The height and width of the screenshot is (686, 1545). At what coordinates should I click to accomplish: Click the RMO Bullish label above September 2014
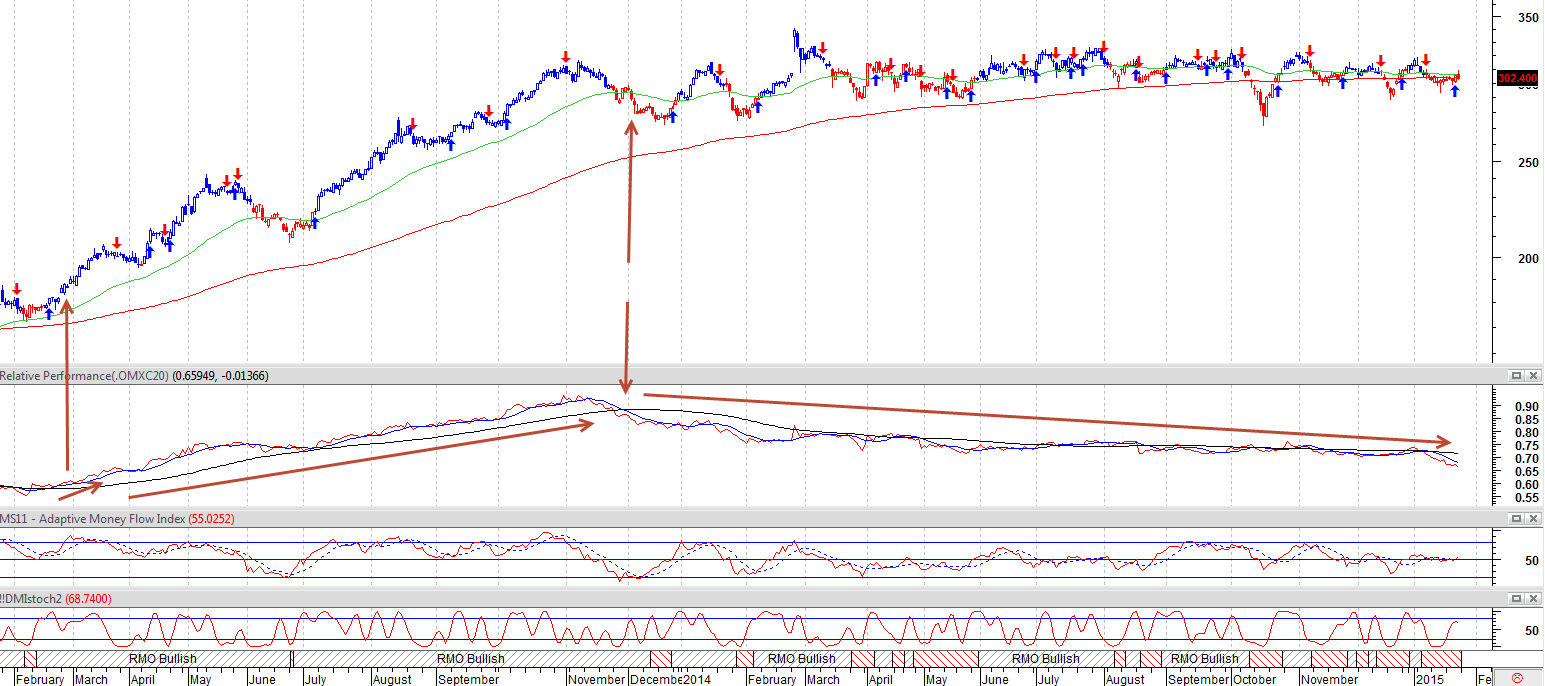(1204, 659)
